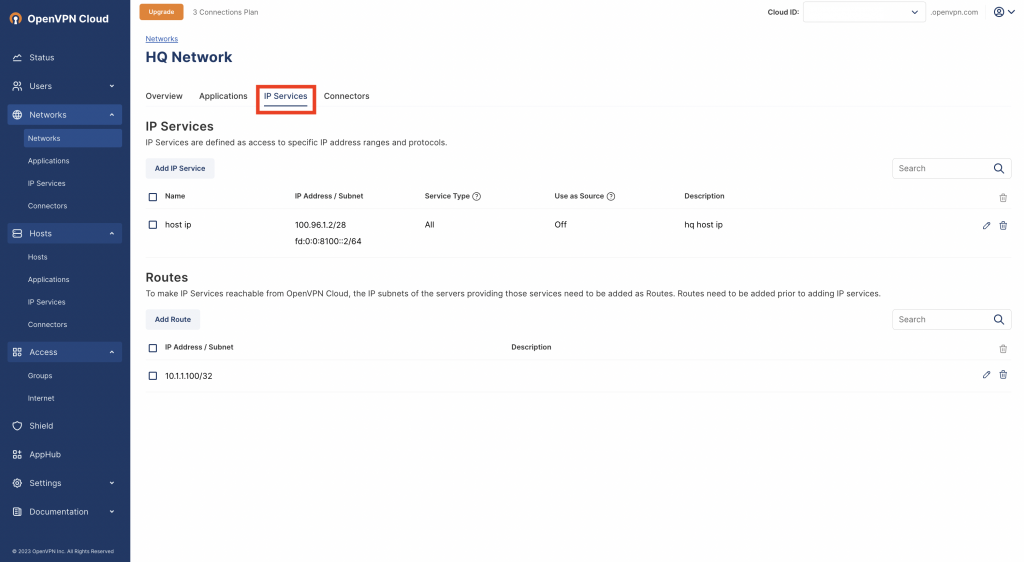The image size is (1024, 562).
Task: Collapse the Access menu chevron
Action: [x=112, y=352]
